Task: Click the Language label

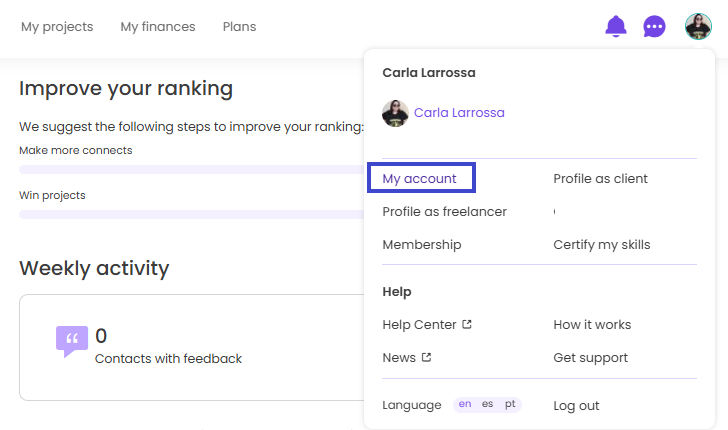Action: tap(412, 405)
